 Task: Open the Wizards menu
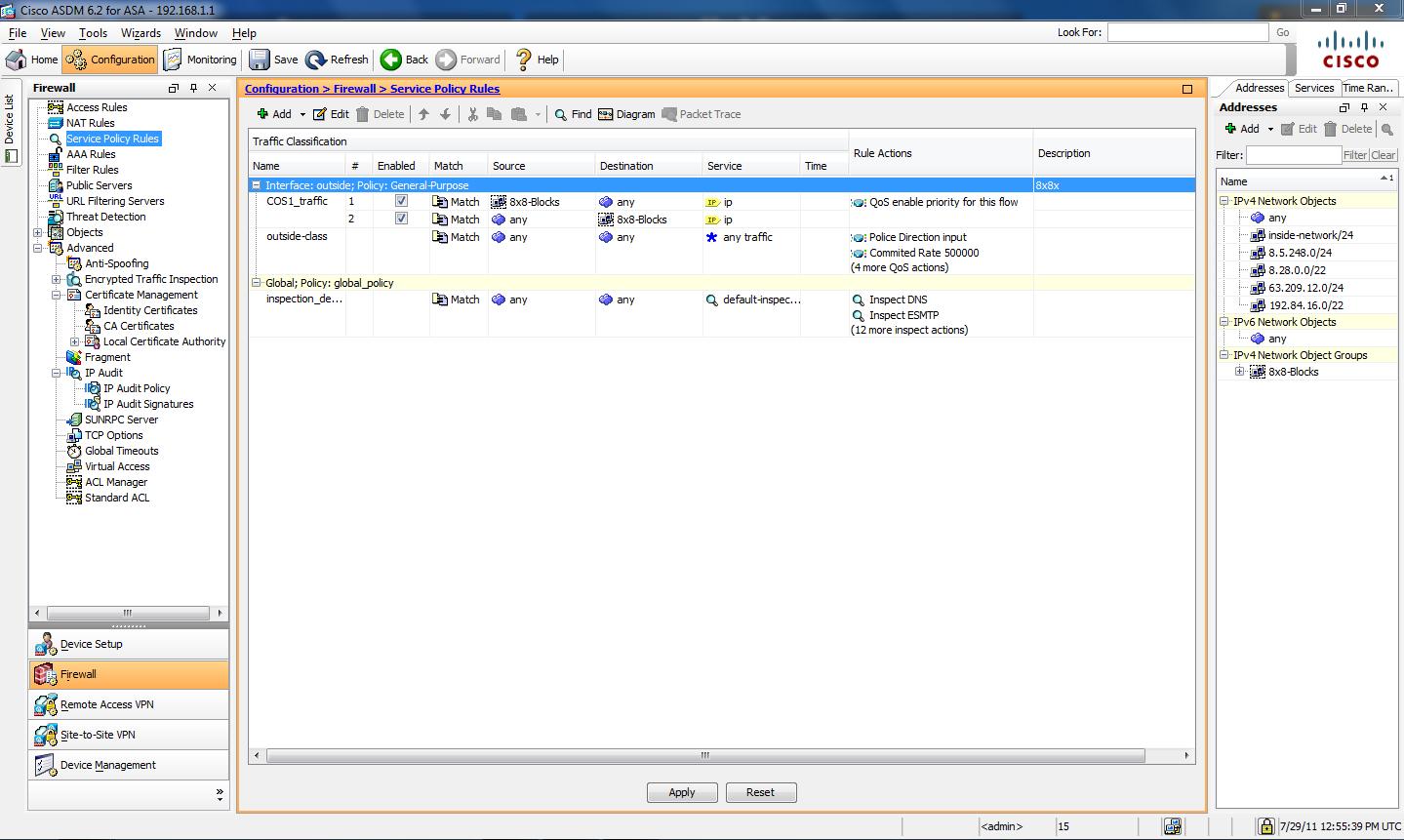[x=140, y=33]
